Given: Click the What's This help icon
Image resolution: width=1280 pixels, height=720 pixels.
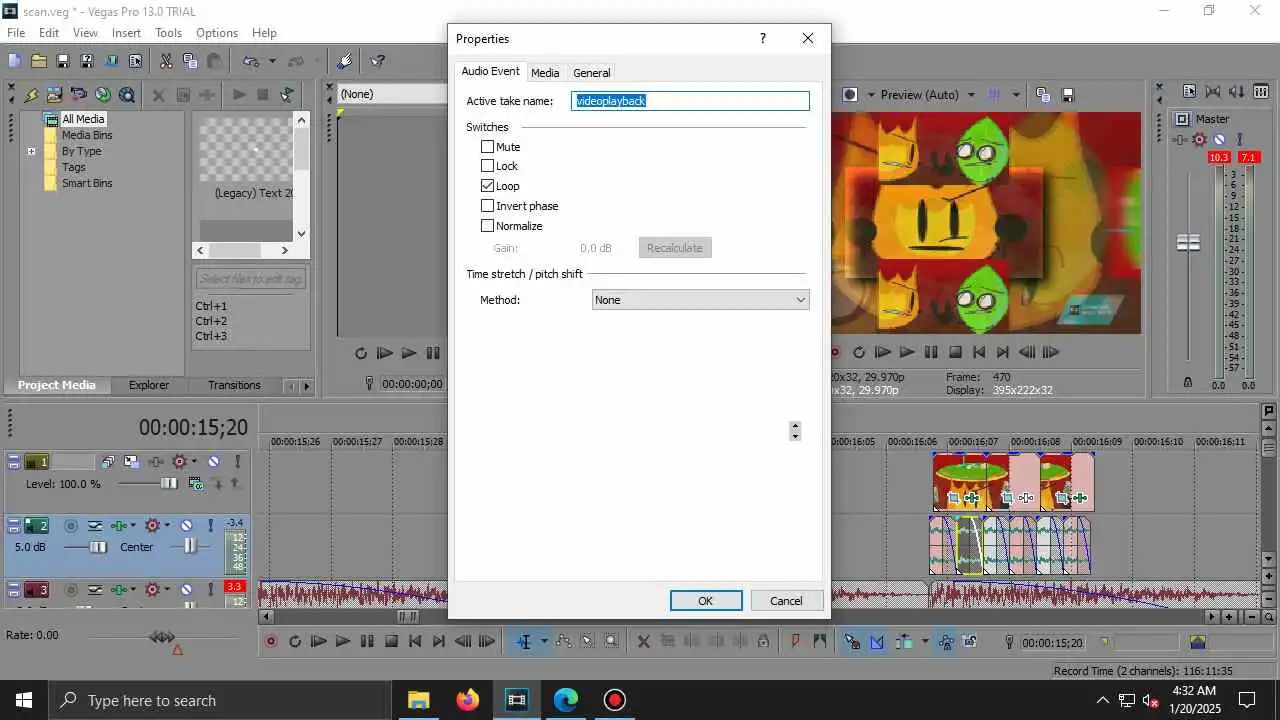Looking at the screenshot, I should (378, 61).
